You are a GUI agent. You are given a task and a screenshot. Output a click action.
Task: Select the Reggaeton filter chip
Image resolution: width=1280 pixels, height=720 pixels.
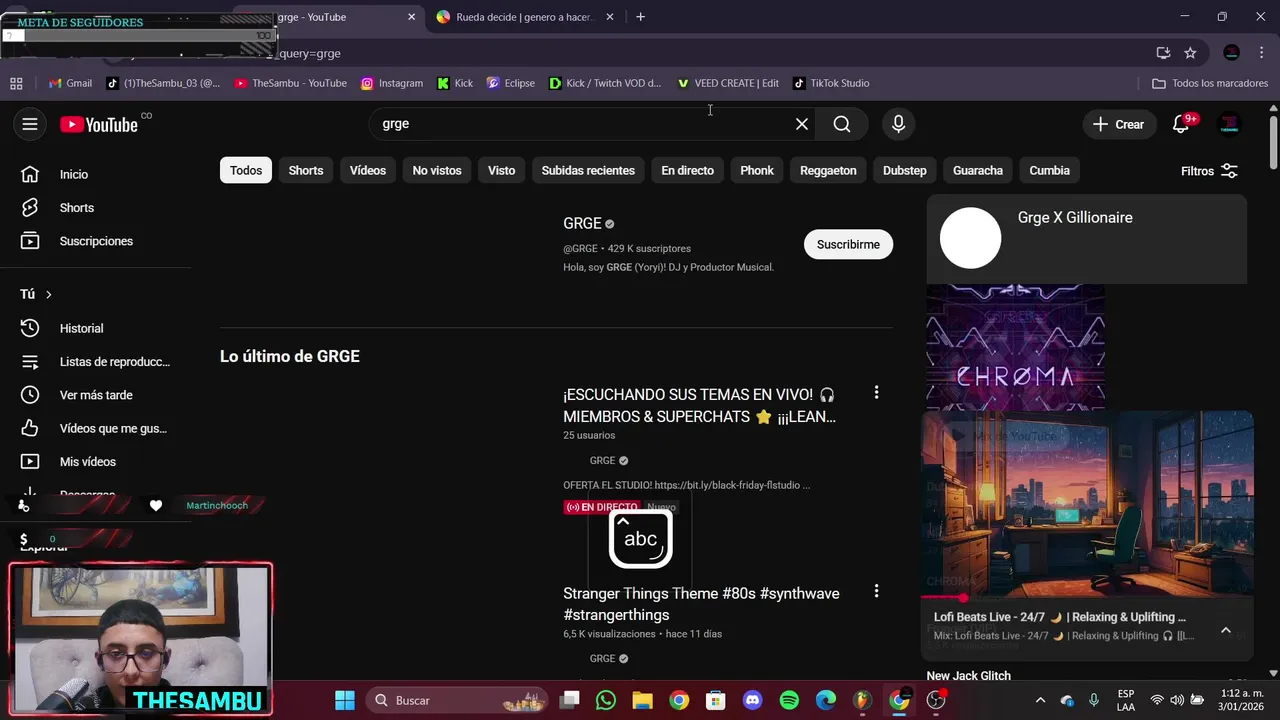pyautogui.click(x=828, y=170)
